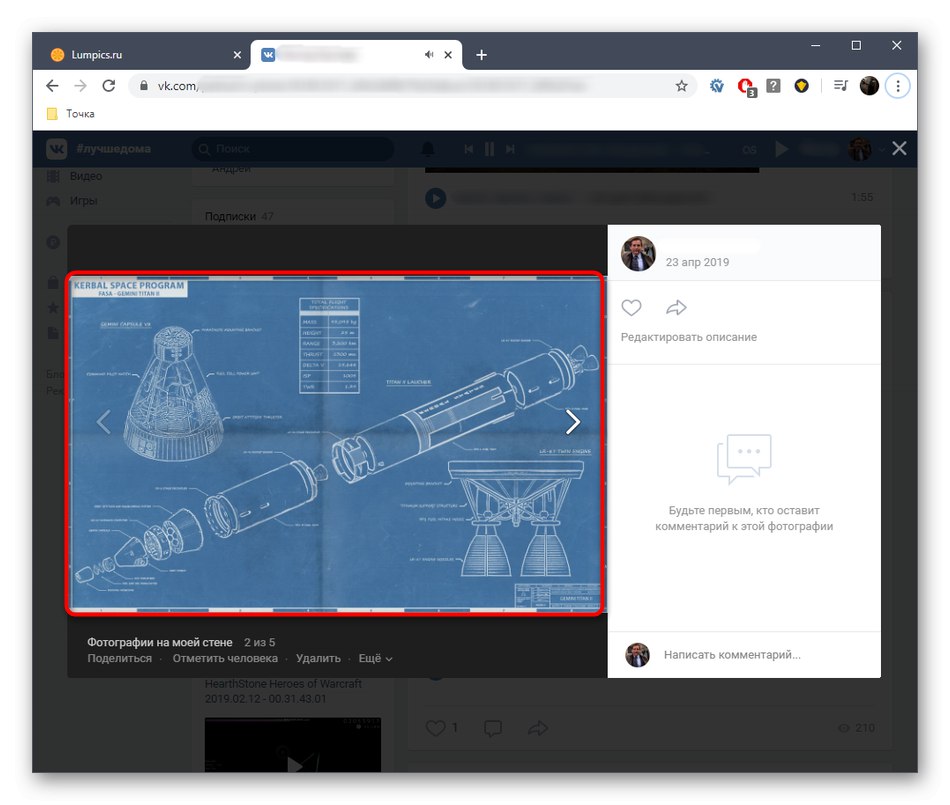Like the photo with the heart icon

(x=631, y=307)
